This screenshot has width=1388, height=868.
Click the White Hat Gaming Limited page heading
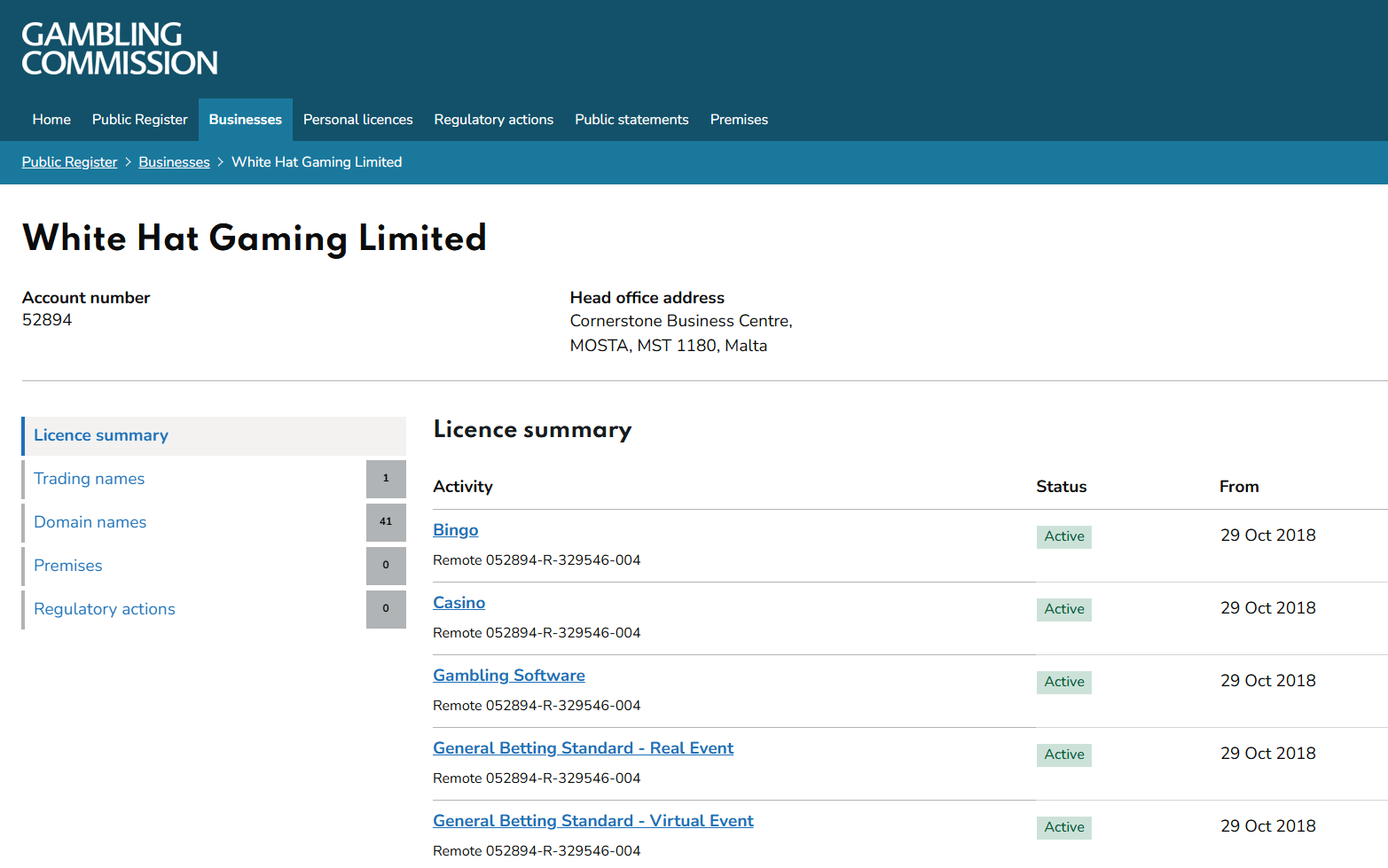tap(255, 239)
